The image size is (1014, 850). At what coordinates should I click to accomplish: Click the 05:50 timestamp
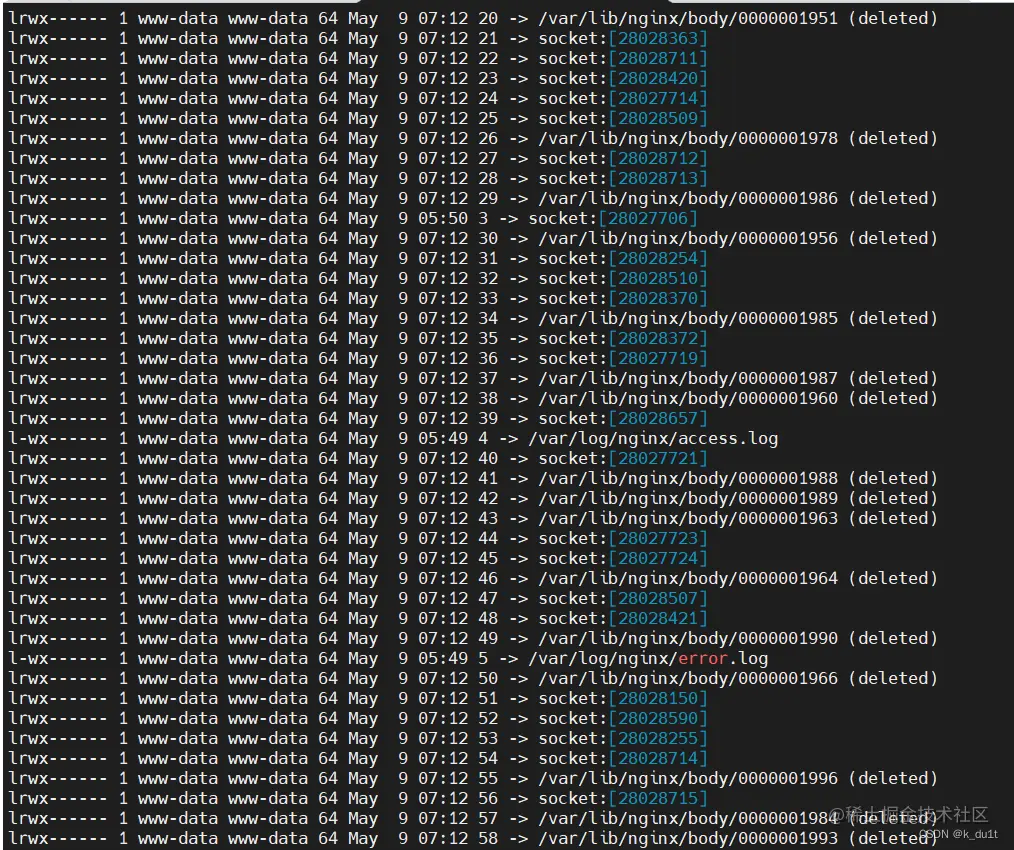[x=443, y=219]
